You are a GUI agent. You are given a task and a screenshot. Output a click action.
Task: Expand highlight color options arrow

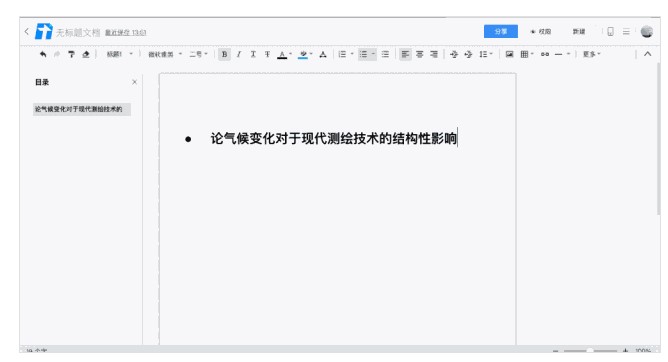(x=311, y=54)
